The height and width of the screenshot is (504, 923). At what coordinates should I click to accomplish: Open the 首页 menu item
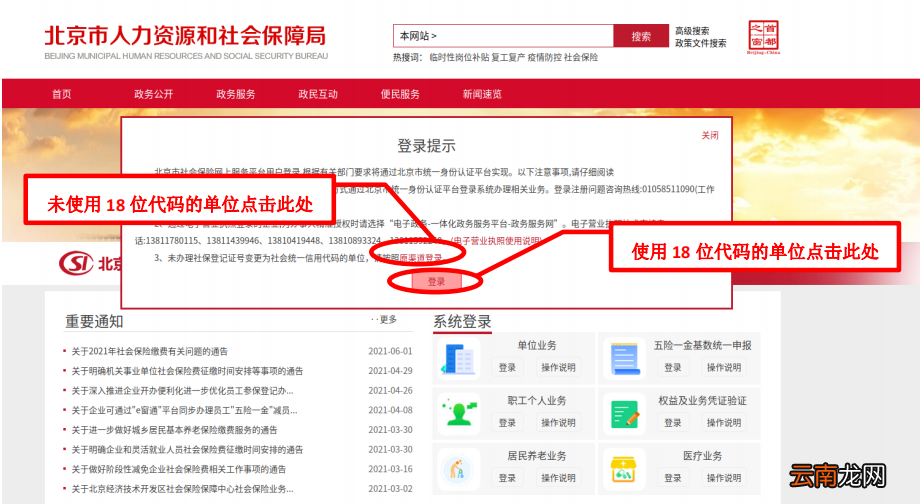click(x=61, y=94)
